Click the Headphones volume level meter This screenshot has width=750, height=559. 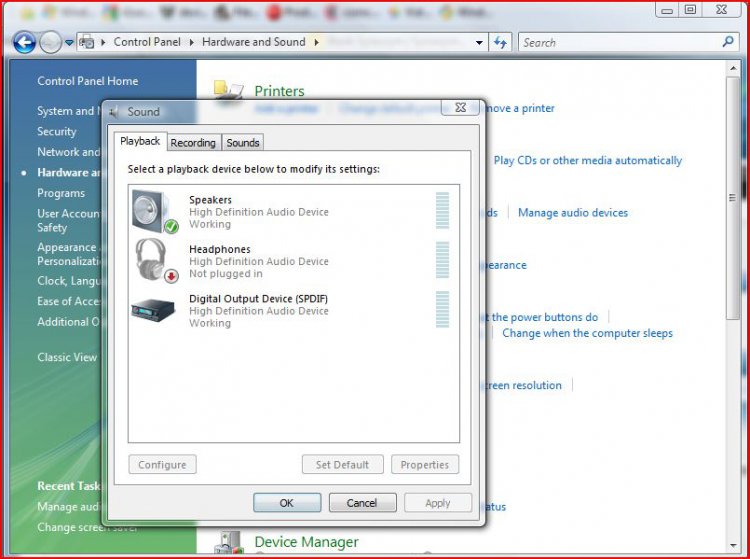pyautogui.click(x=442, y=260)
